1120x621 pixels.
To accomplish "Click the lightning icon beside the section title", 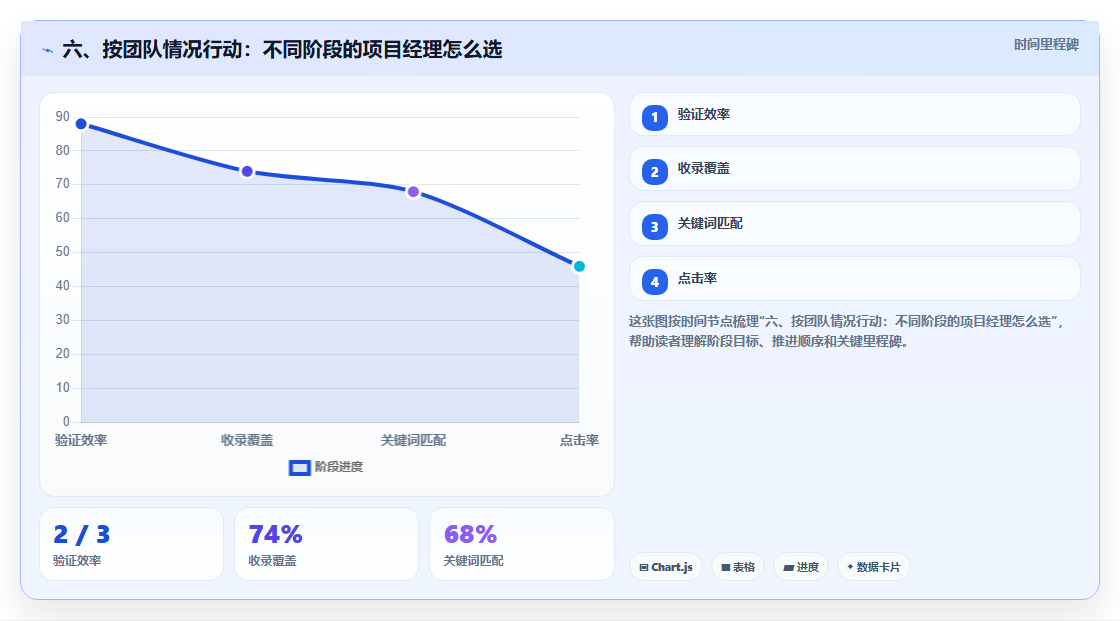I will (48, 50).
